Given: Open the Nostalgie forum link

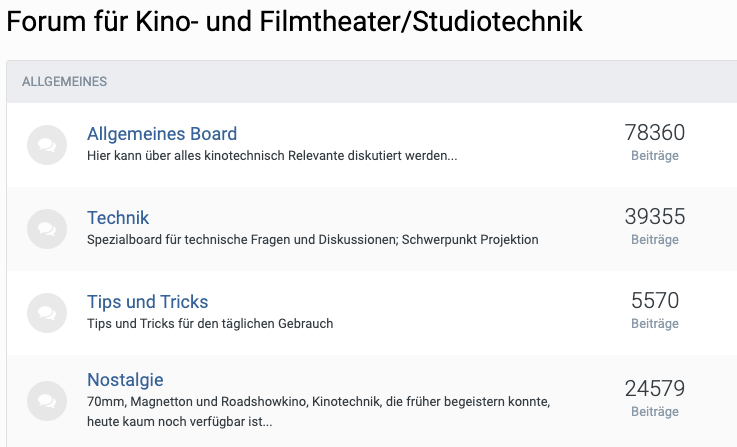Looking at the screenshot, I should pyautogui.click(x=125, y=380).
